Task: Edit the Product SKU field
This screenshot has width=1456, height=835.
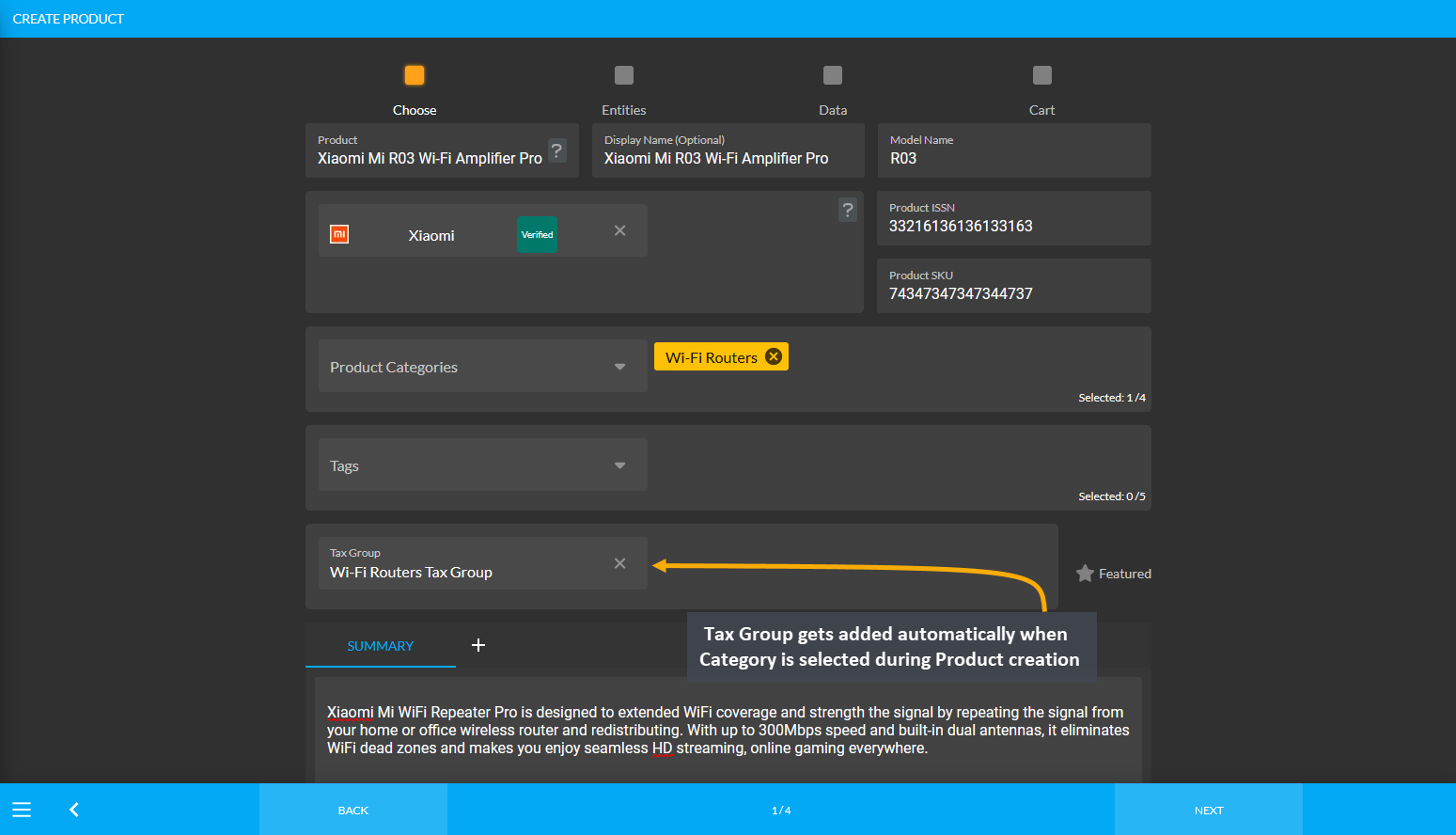Action: 1014,286
